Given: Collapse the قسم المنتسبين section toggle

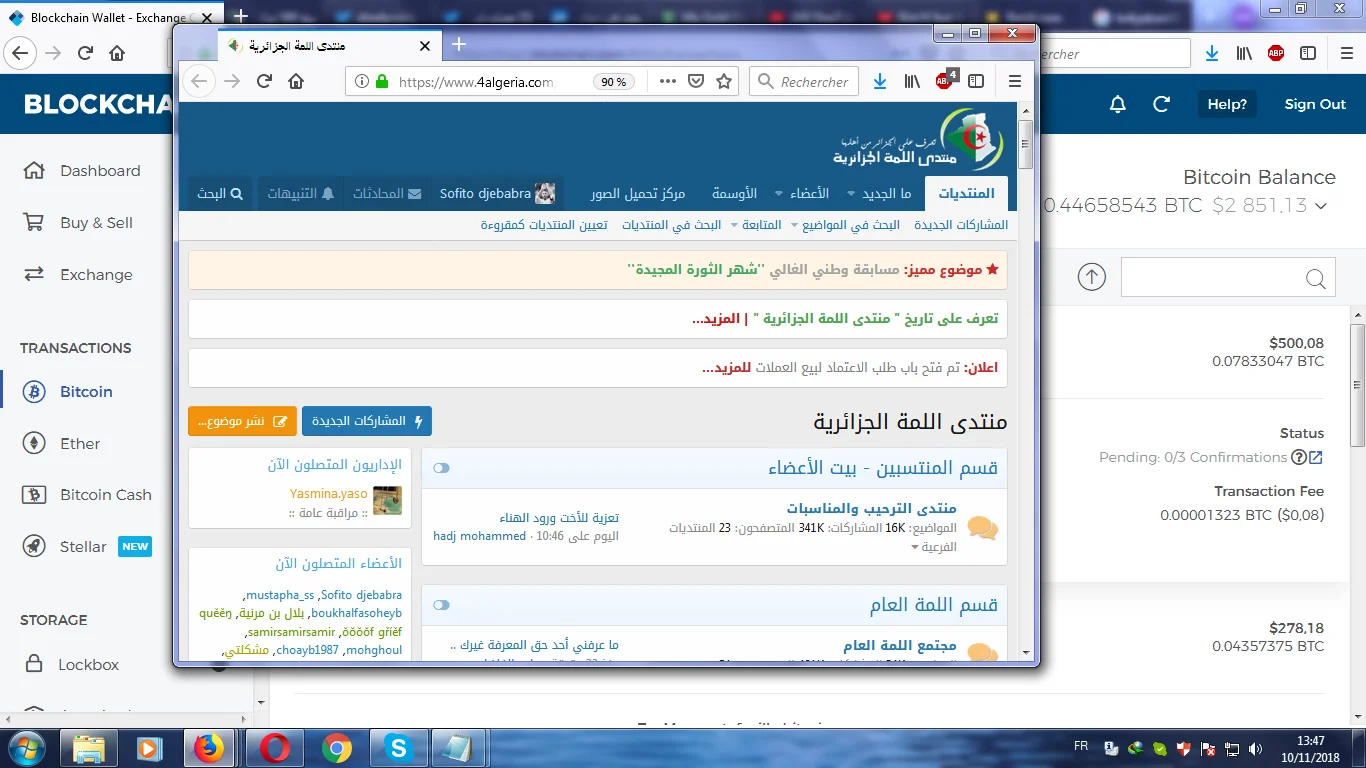Looking at the screenshot, I should pos(442,468).
